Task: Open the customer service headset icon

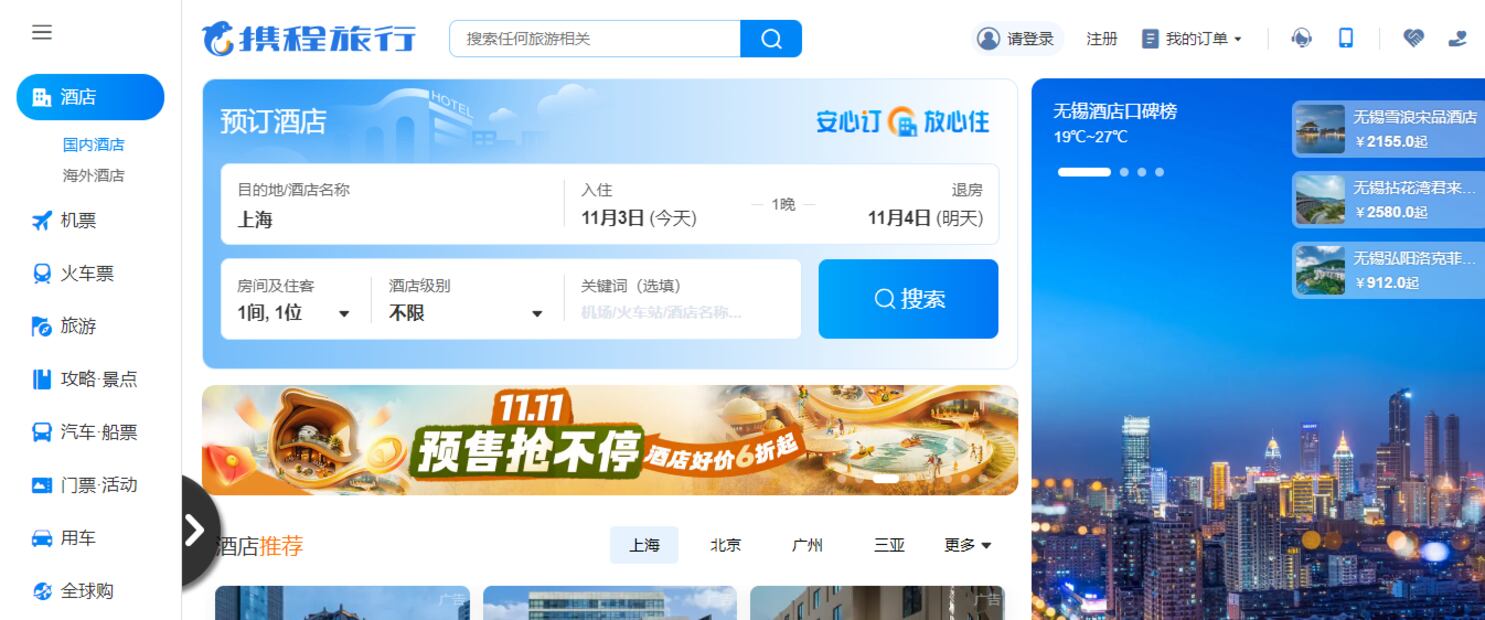Action: [1301, 38]
